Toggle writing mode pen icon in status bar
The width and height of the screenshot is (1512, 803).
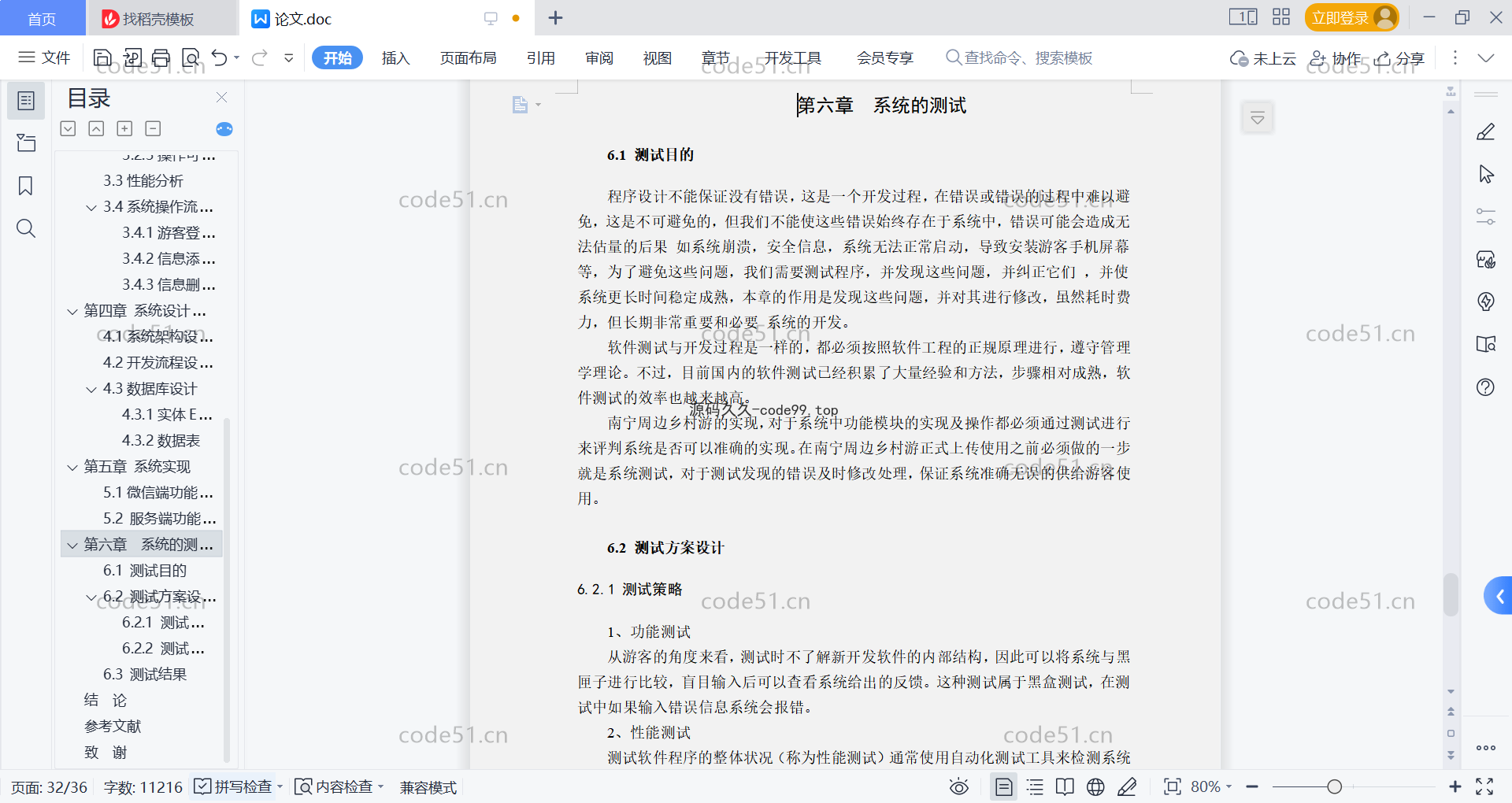1127,786
